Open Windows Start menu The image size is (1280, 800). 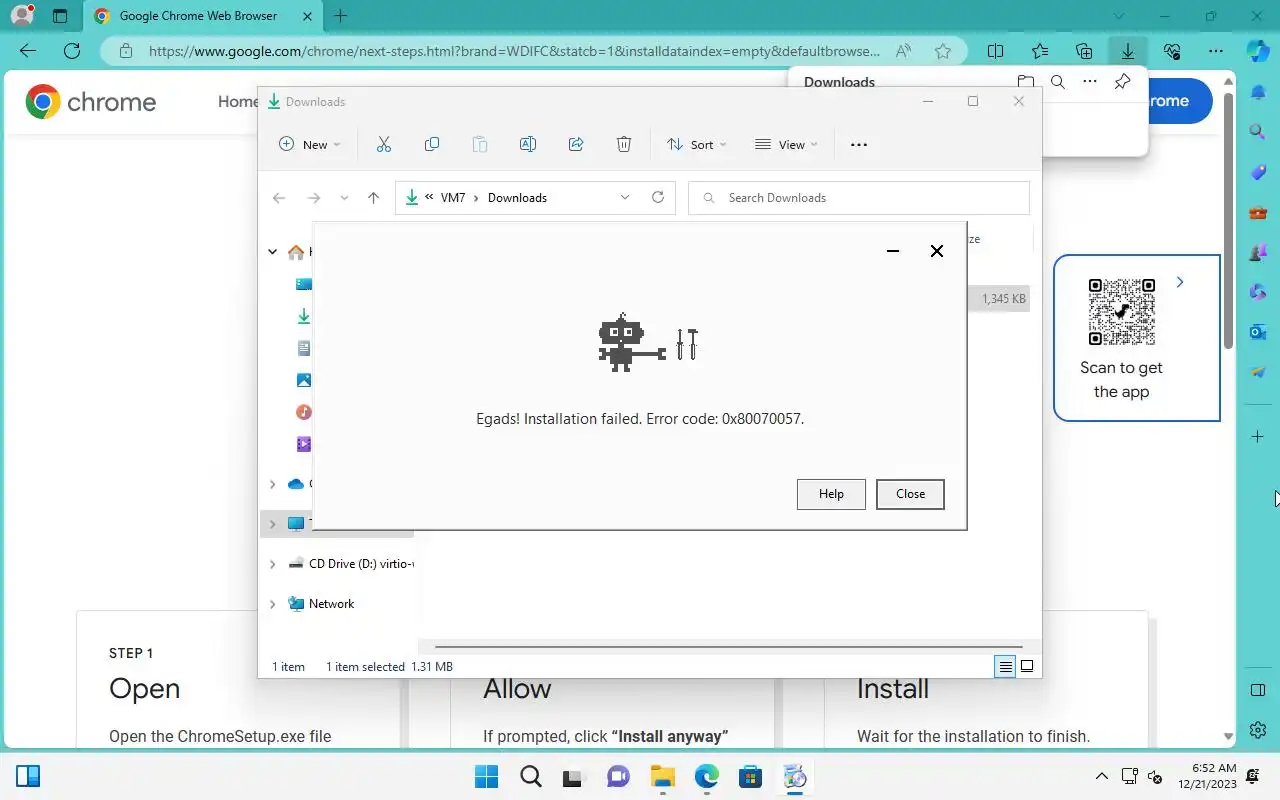coord(486,777)
